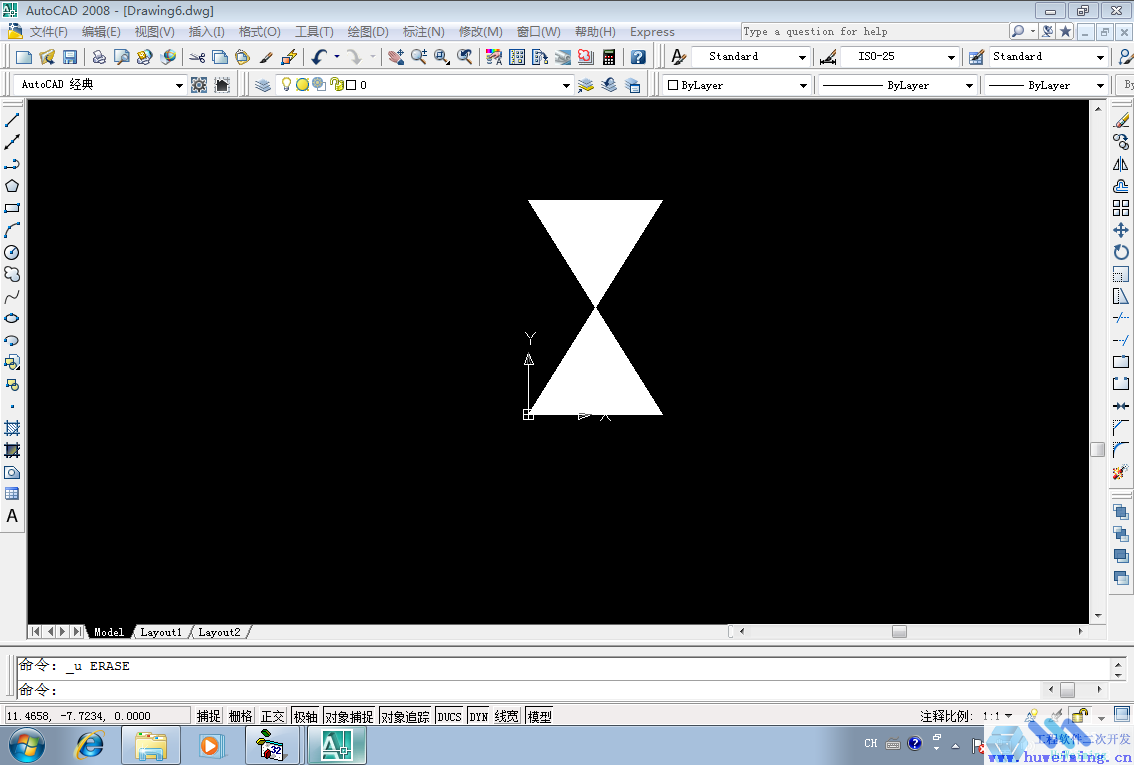Expand the ISO-25 dimension style dropdown
The width and height of the screenshot is (1134, 765).
pos(951,57)
